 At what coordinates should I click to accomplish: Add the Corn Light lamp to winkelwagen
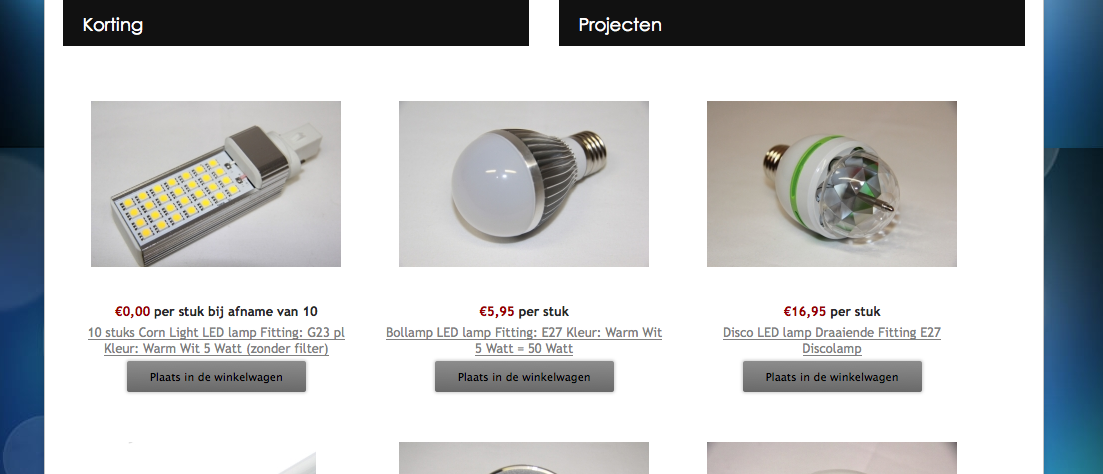point(216,377)
